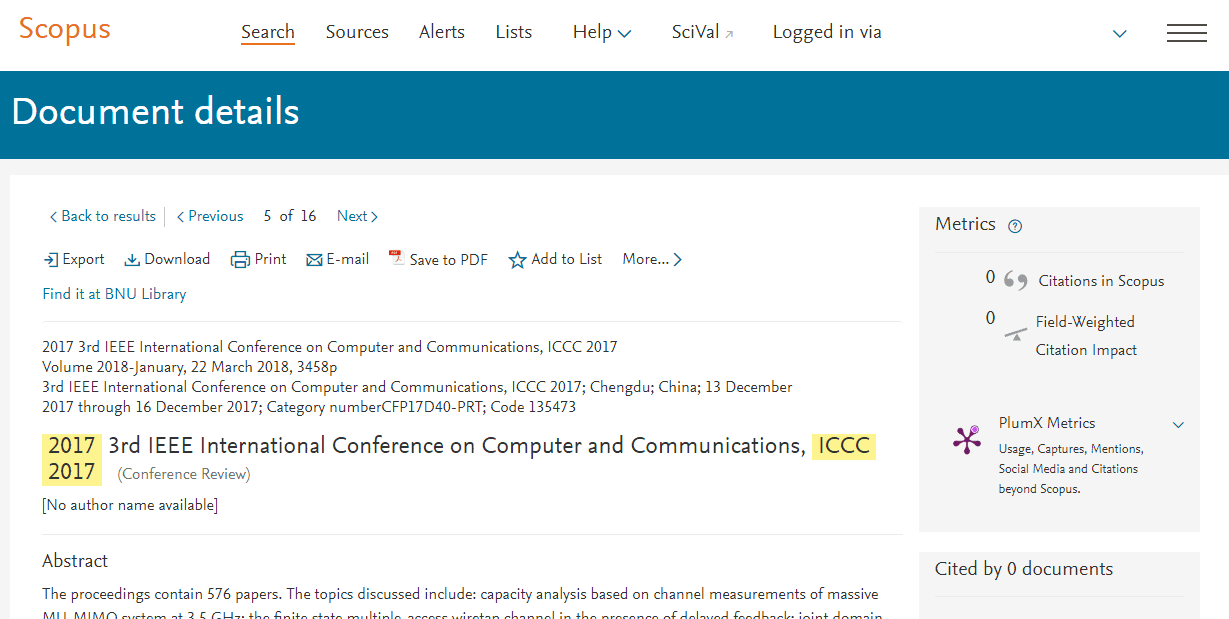Open the Alerts menu item
Screen dimensions: 1229x619
[442, 32]
